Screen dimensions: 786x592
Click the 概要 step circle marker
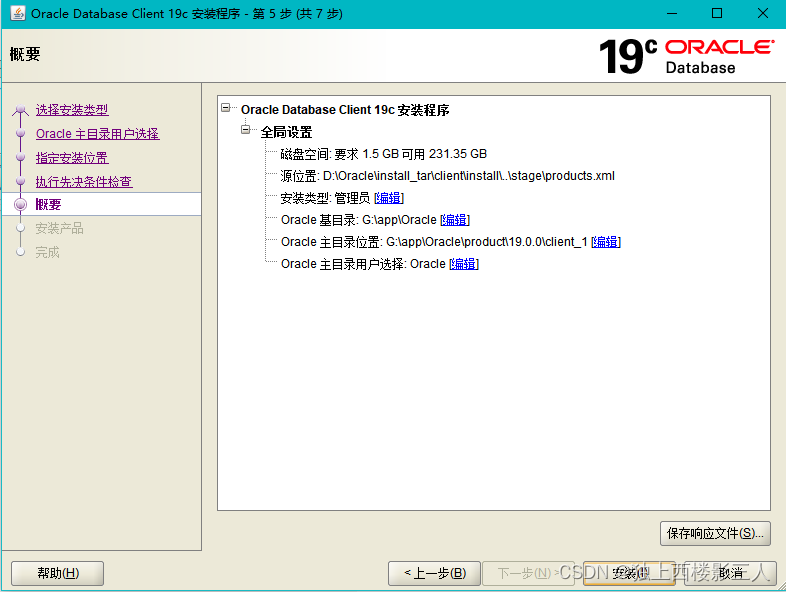point(21,204)
